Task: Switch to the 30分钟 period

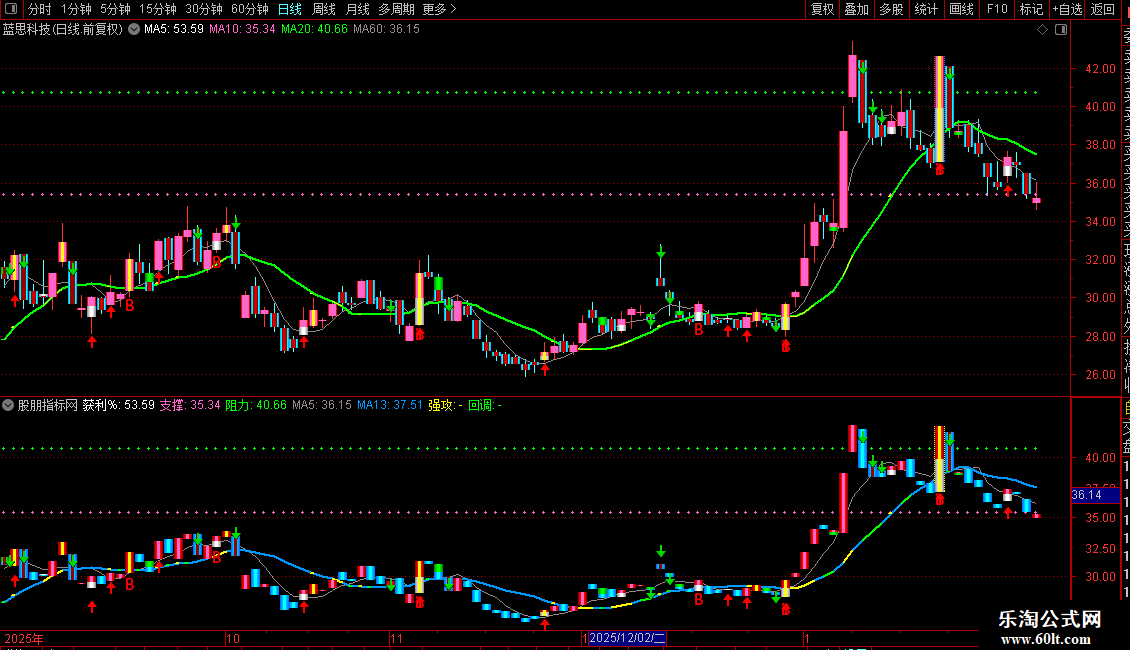Action: click(x=204, y=9)
